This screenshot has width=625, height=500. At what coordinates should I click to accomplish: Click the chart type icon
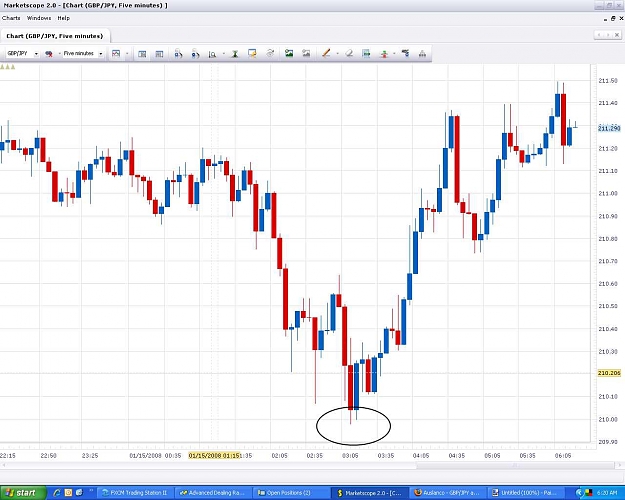pos(116,53)
